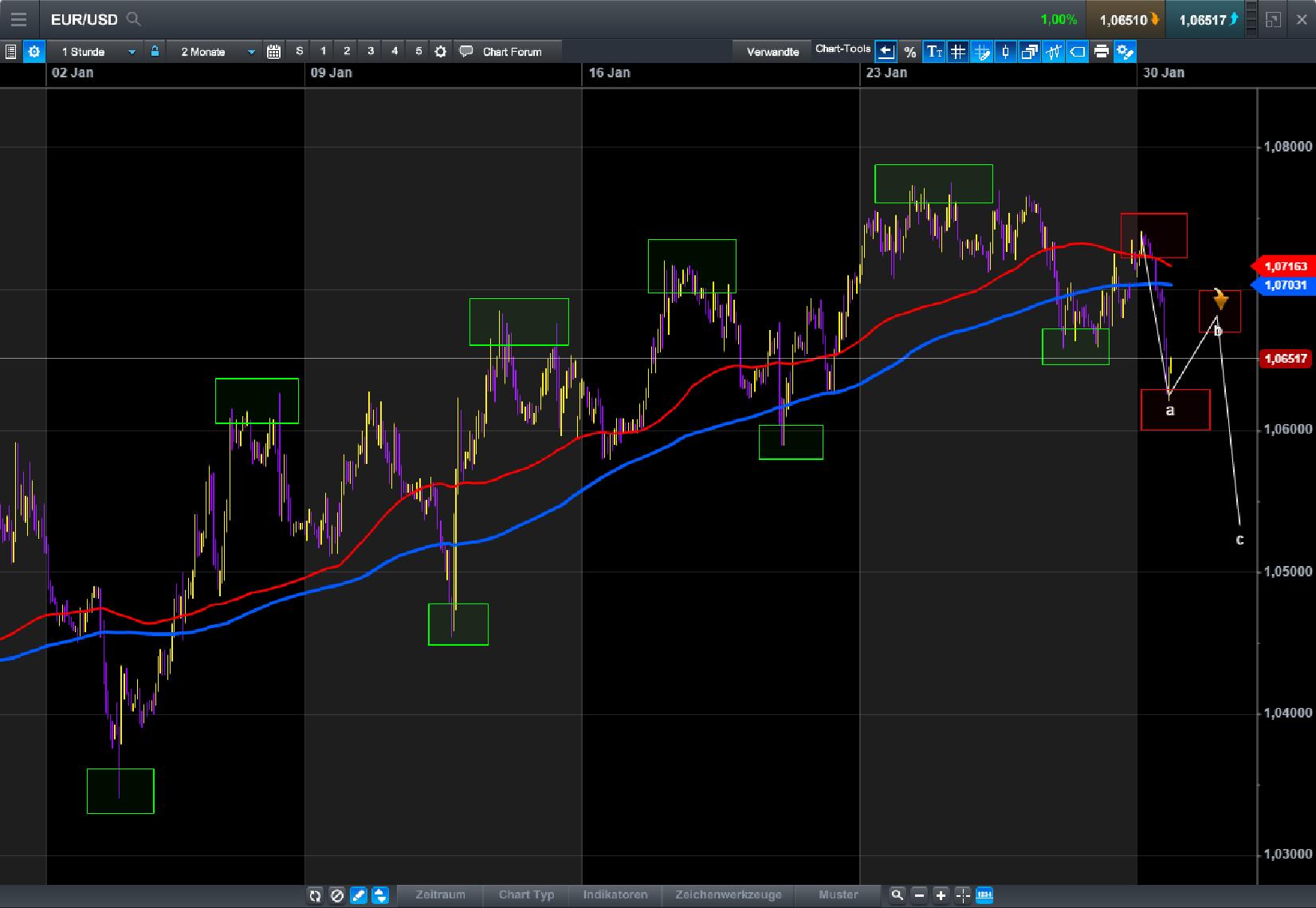This screenshot has width=1316, height=908.
Task: Open the calendar date picker
Action: pyautogui.click(x=273, y=52)
